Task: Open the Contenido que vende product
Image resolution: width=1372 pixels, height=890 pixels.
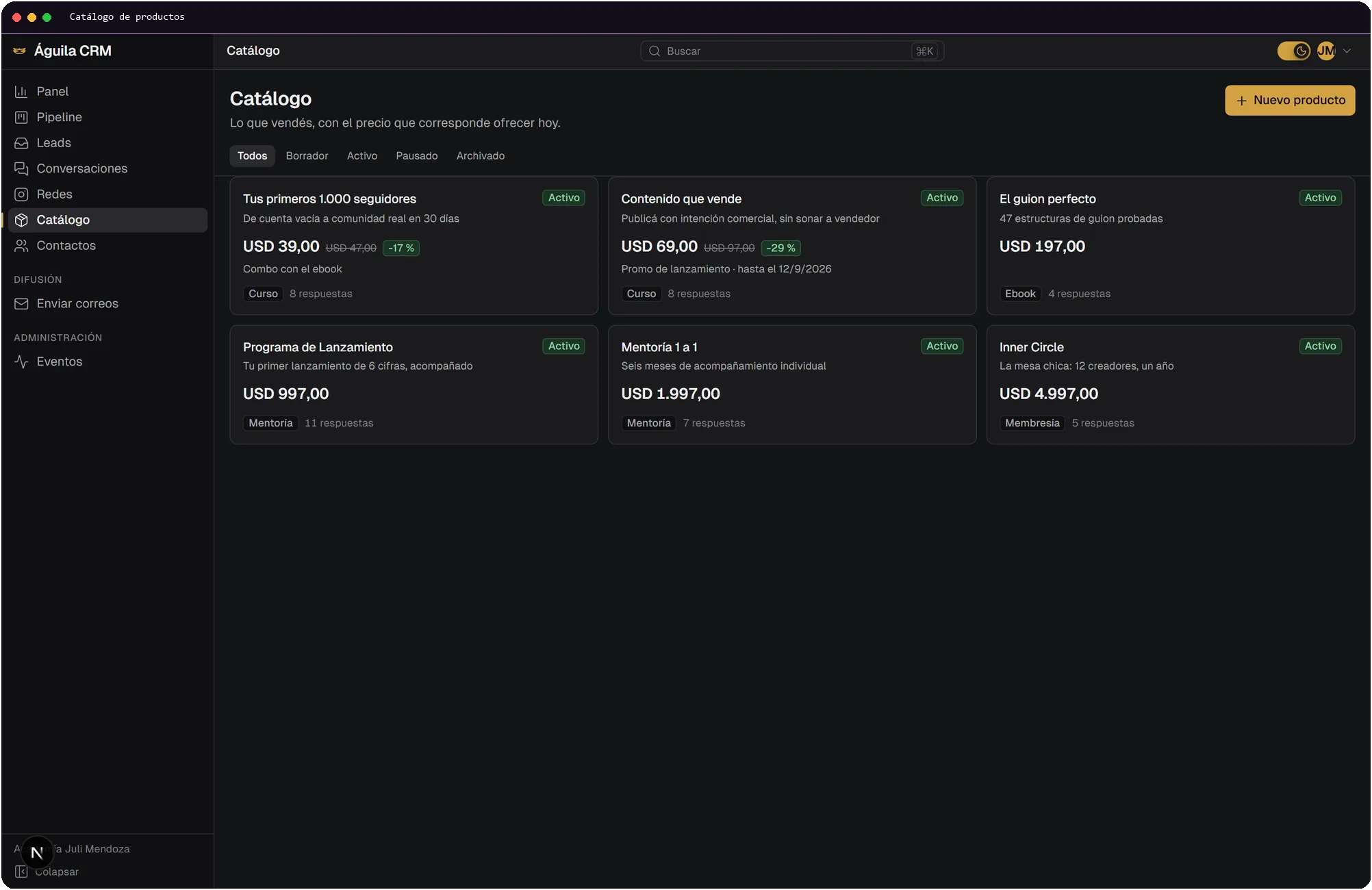Action: coord(792,246)
